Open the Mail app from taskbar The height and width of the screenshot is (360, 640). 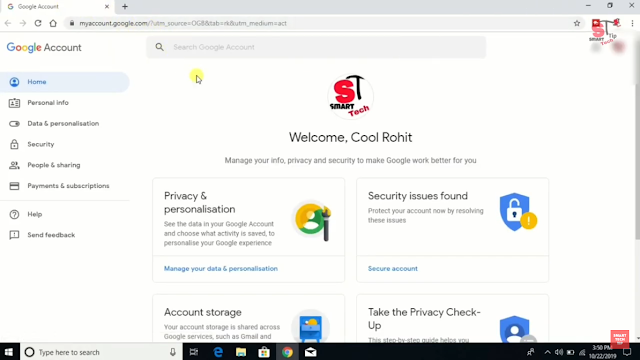(x=311, y=352)
